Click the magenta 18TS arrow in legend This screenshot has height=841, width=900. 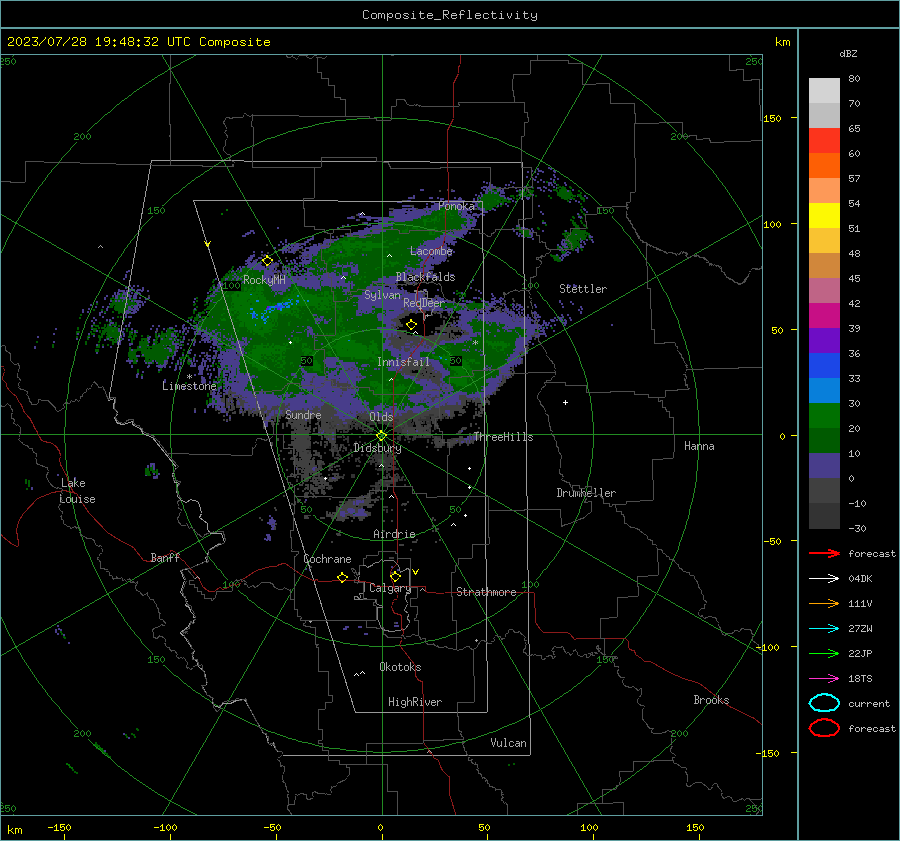[824, 678]
